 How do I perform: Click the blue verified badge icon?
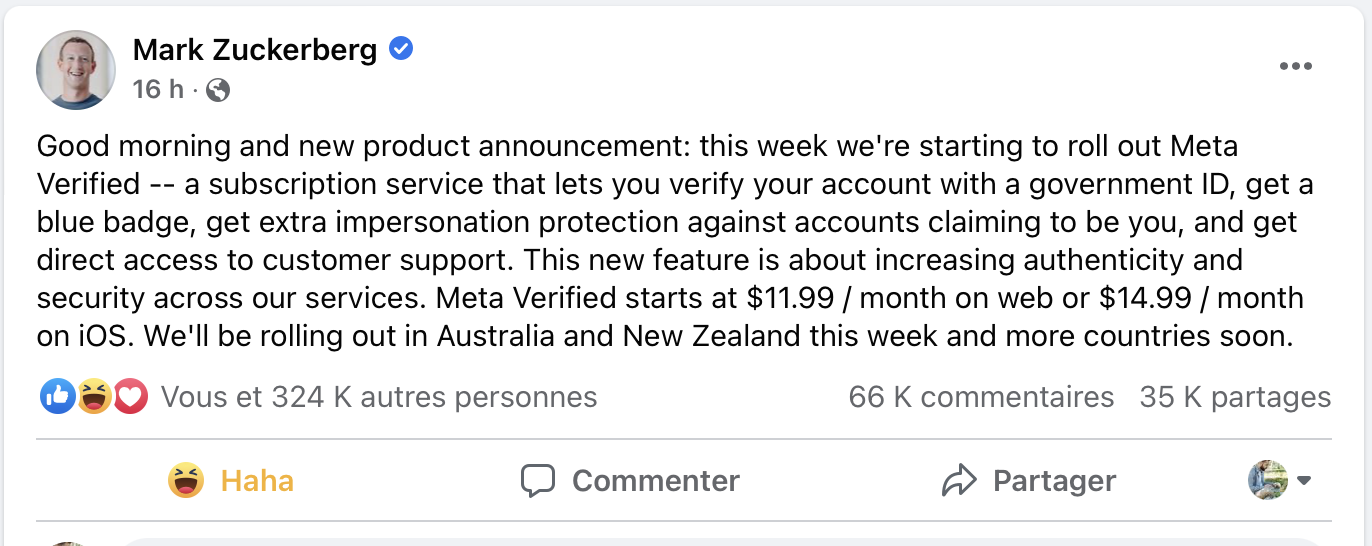tap(401, 48)
